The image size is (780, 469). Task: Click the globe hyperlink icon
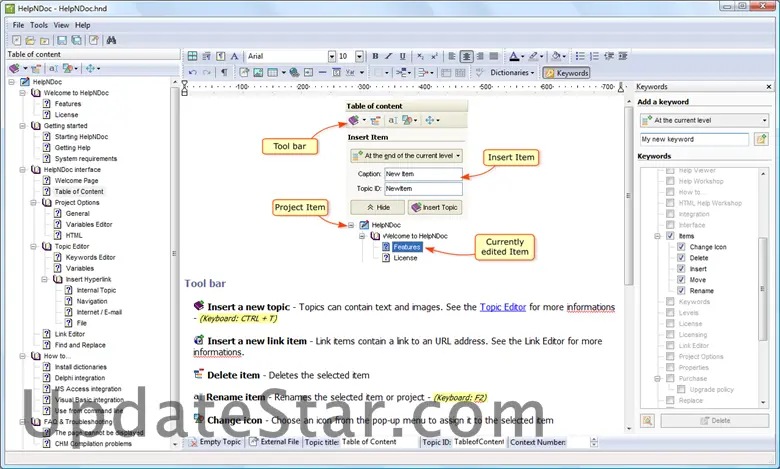tap(294, 73)
